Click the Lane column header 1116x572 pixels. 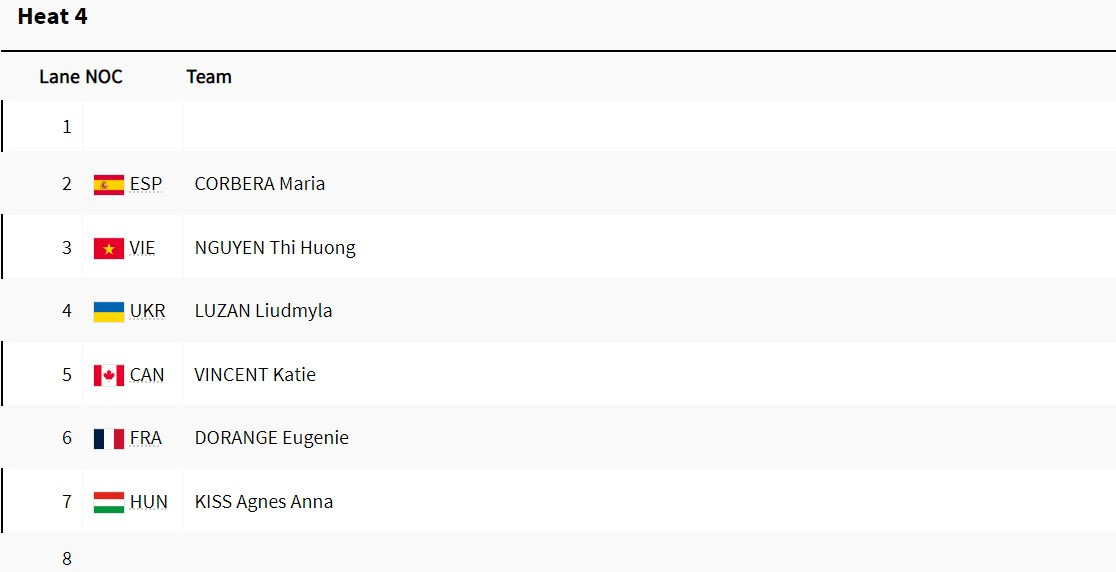[59, 77]
